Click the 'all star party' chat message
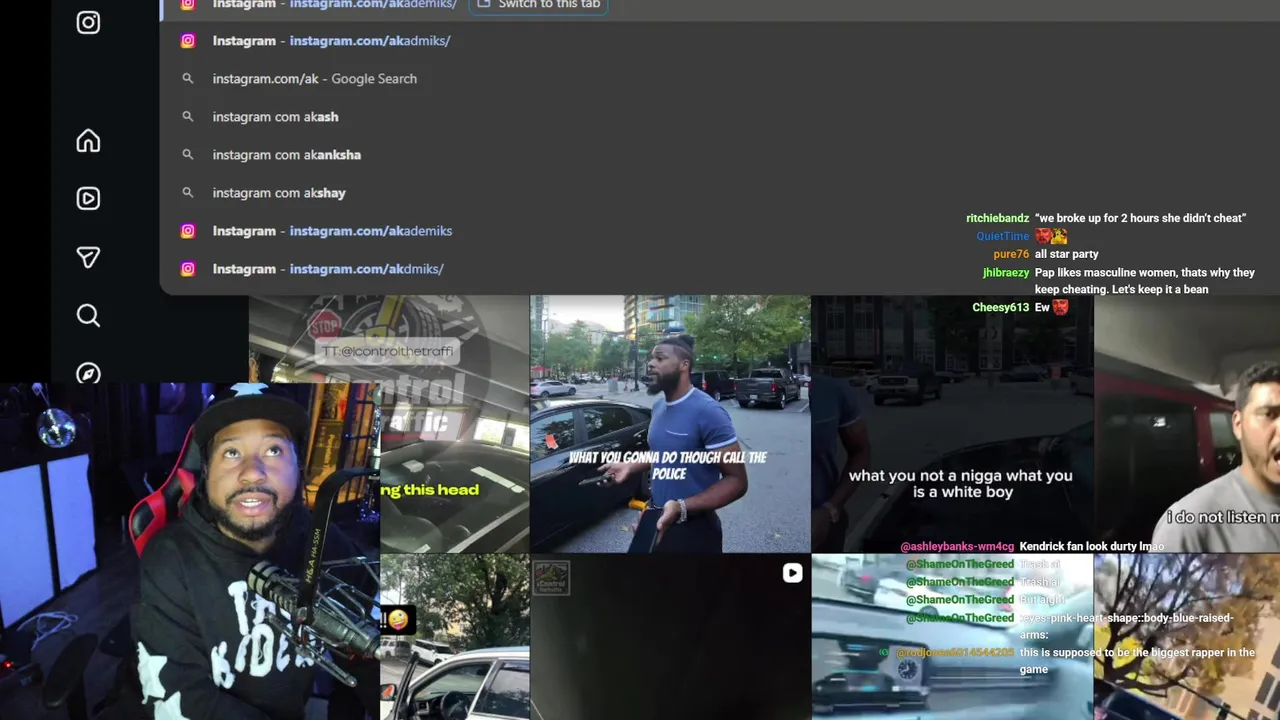Image resolution: width=1280 pixels, height=720 pixels. click(x=1066, y=254)
